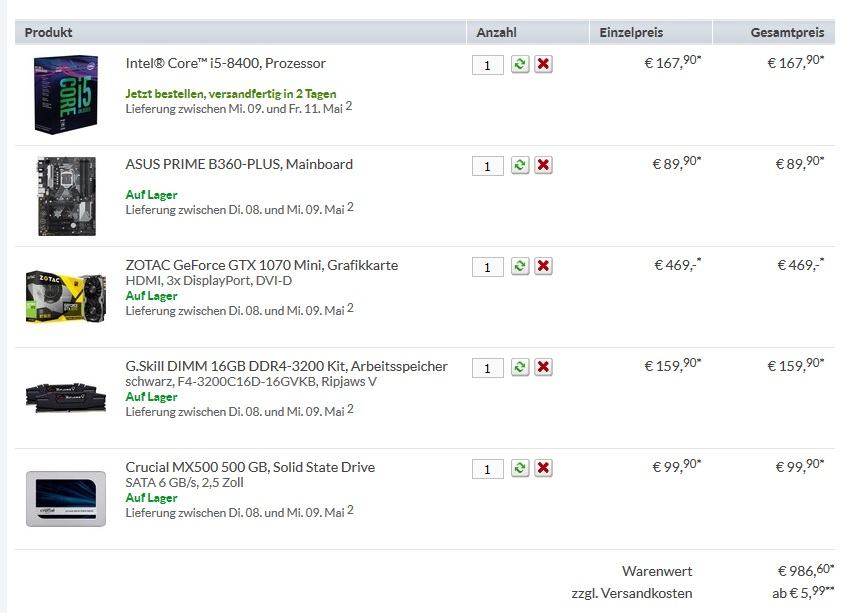
Task: Click Crucial MX500 SSD product image
Action: coord(66,498)
